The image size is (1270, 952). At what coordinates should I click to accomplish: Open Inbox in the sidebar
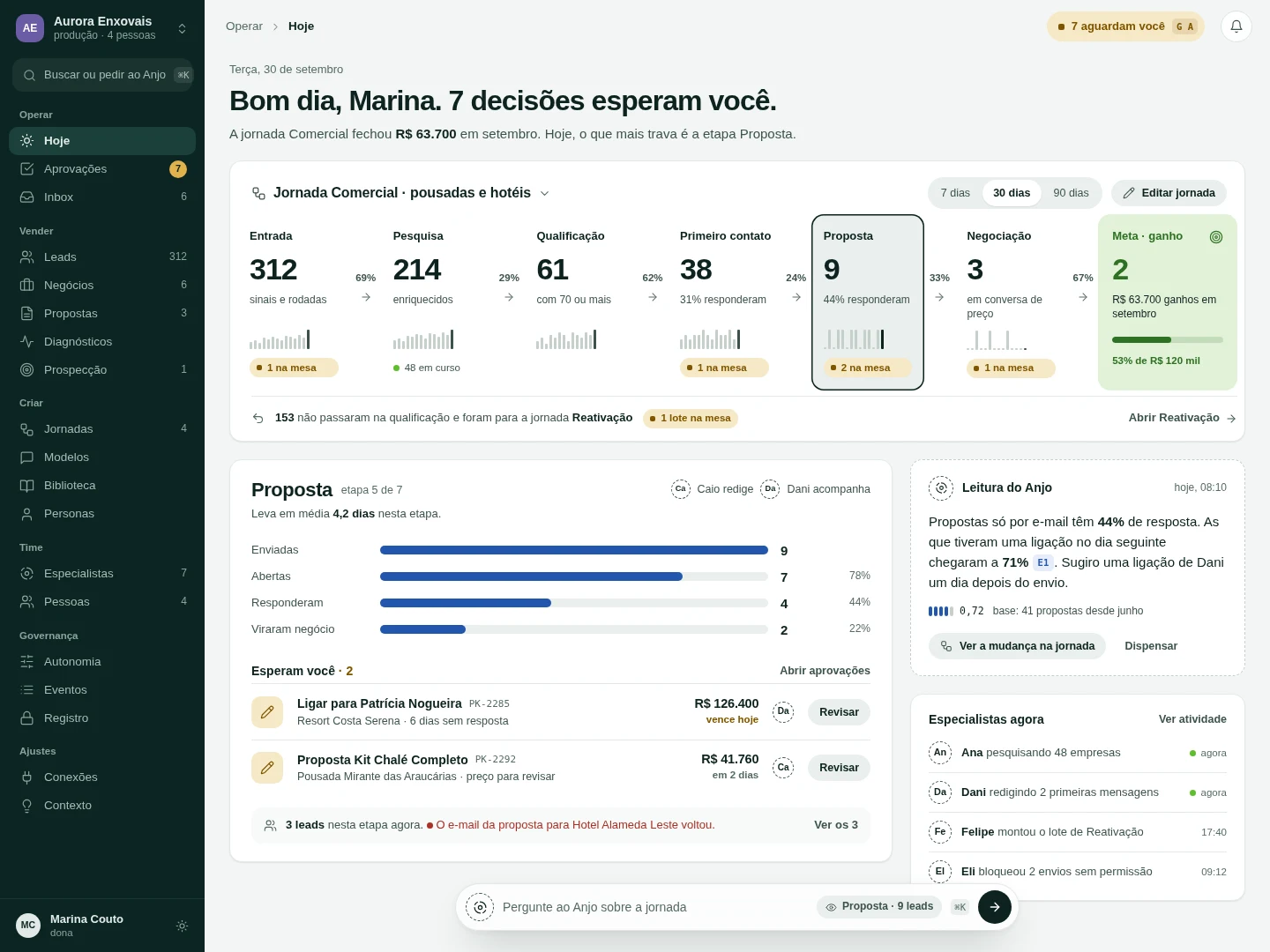[102, 197]
